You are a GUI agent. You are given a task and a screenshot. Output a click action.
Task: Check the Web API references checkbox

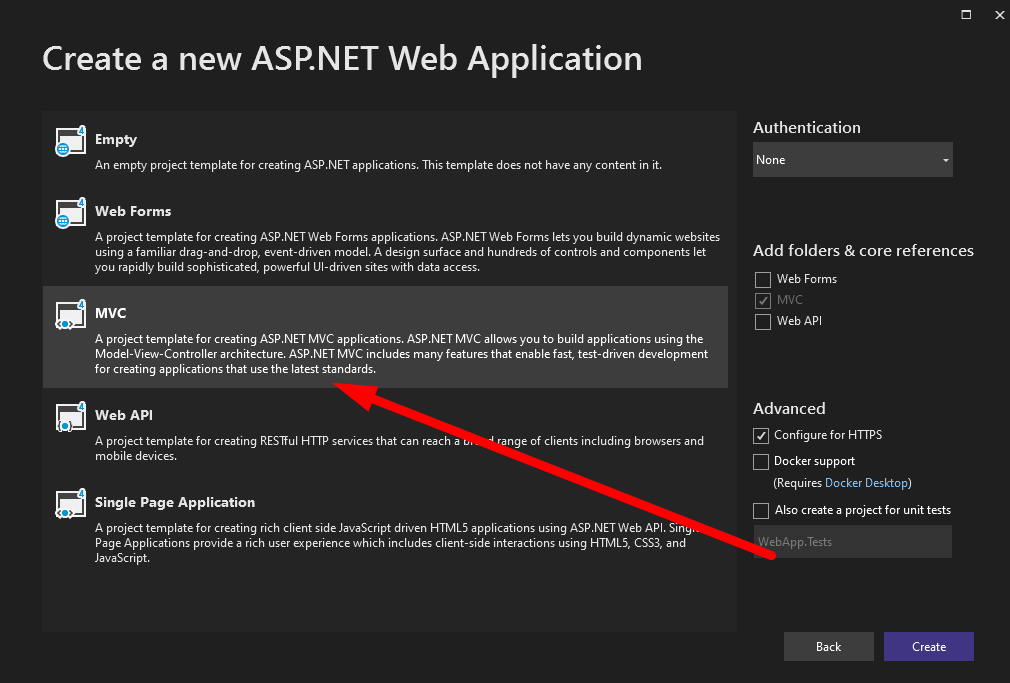763,321
